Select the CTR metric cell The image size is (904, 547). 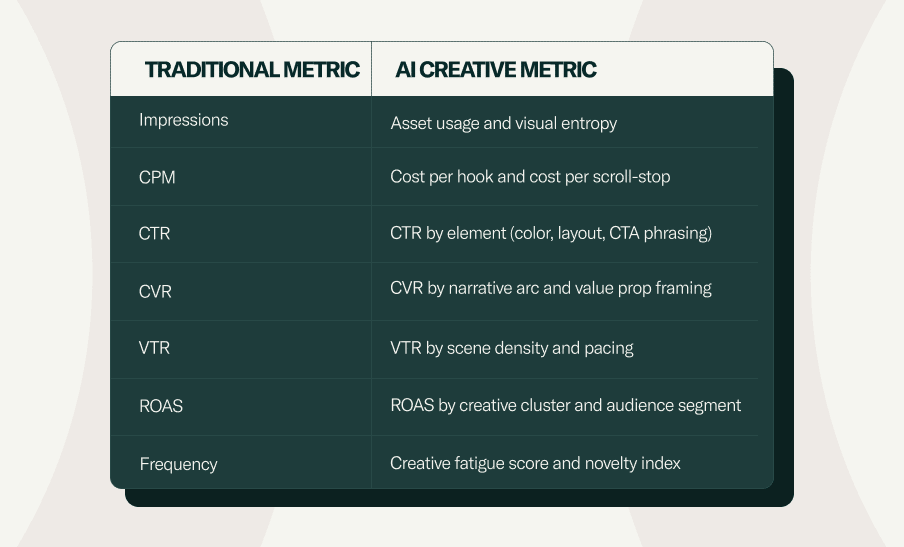click(x=154, y=234)
